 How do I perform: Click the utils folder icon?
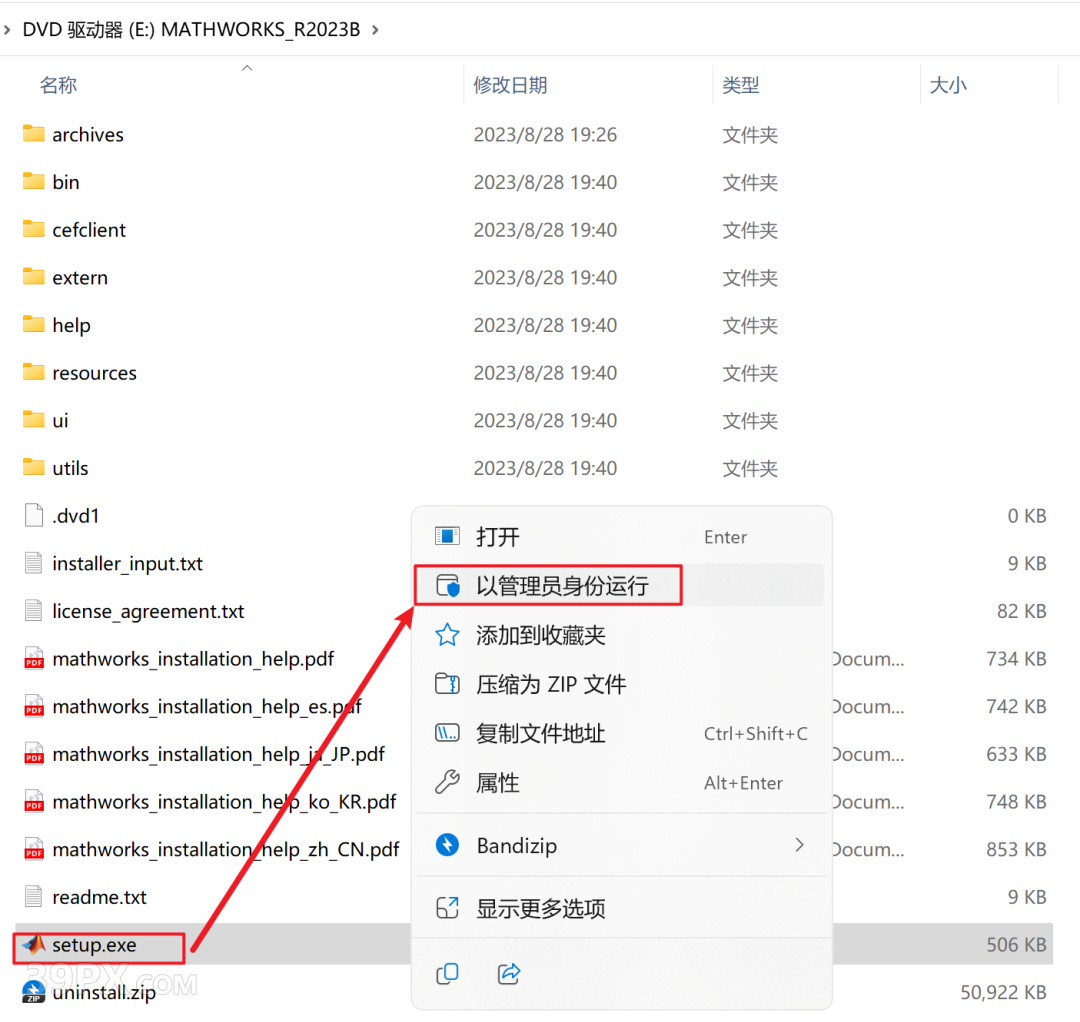[34, 467]
